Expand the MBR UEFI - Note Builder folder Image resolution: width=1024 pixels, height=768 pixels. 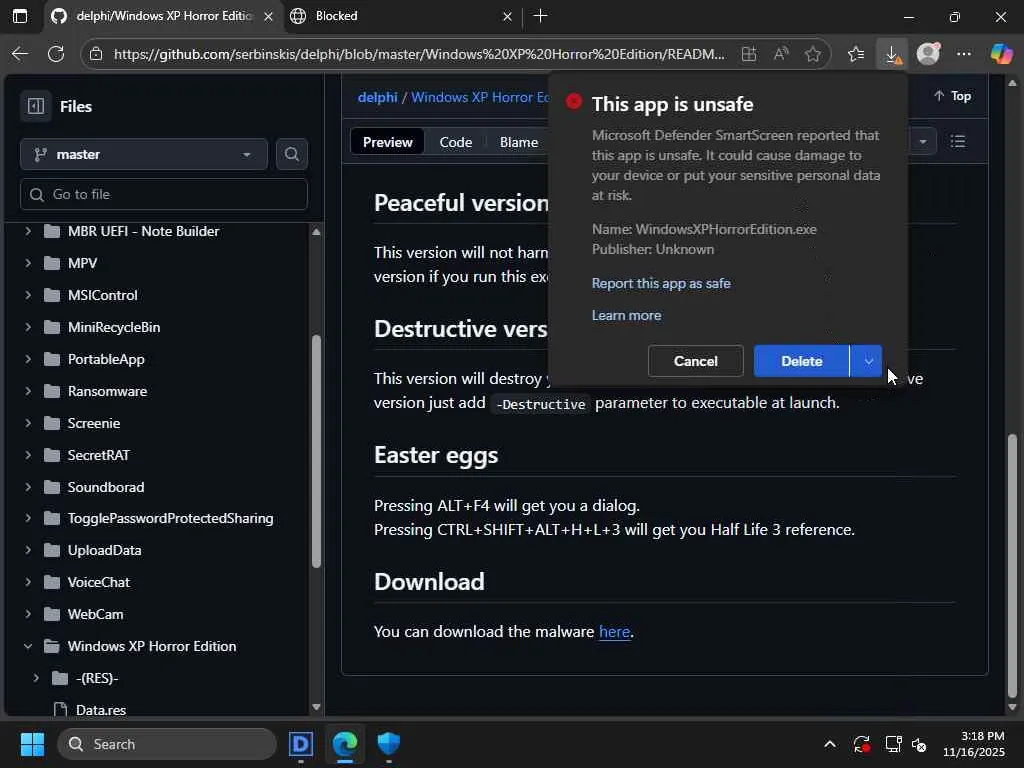tap(28, 231)
